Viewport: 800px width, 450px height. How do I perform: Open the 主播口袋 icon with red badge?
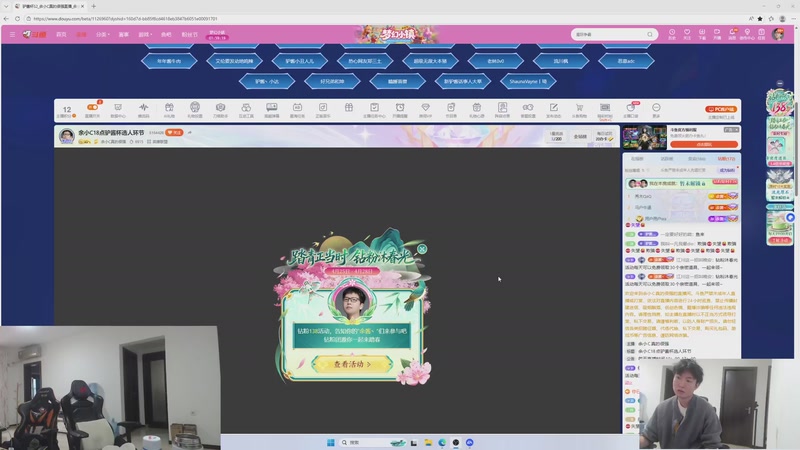631,109
